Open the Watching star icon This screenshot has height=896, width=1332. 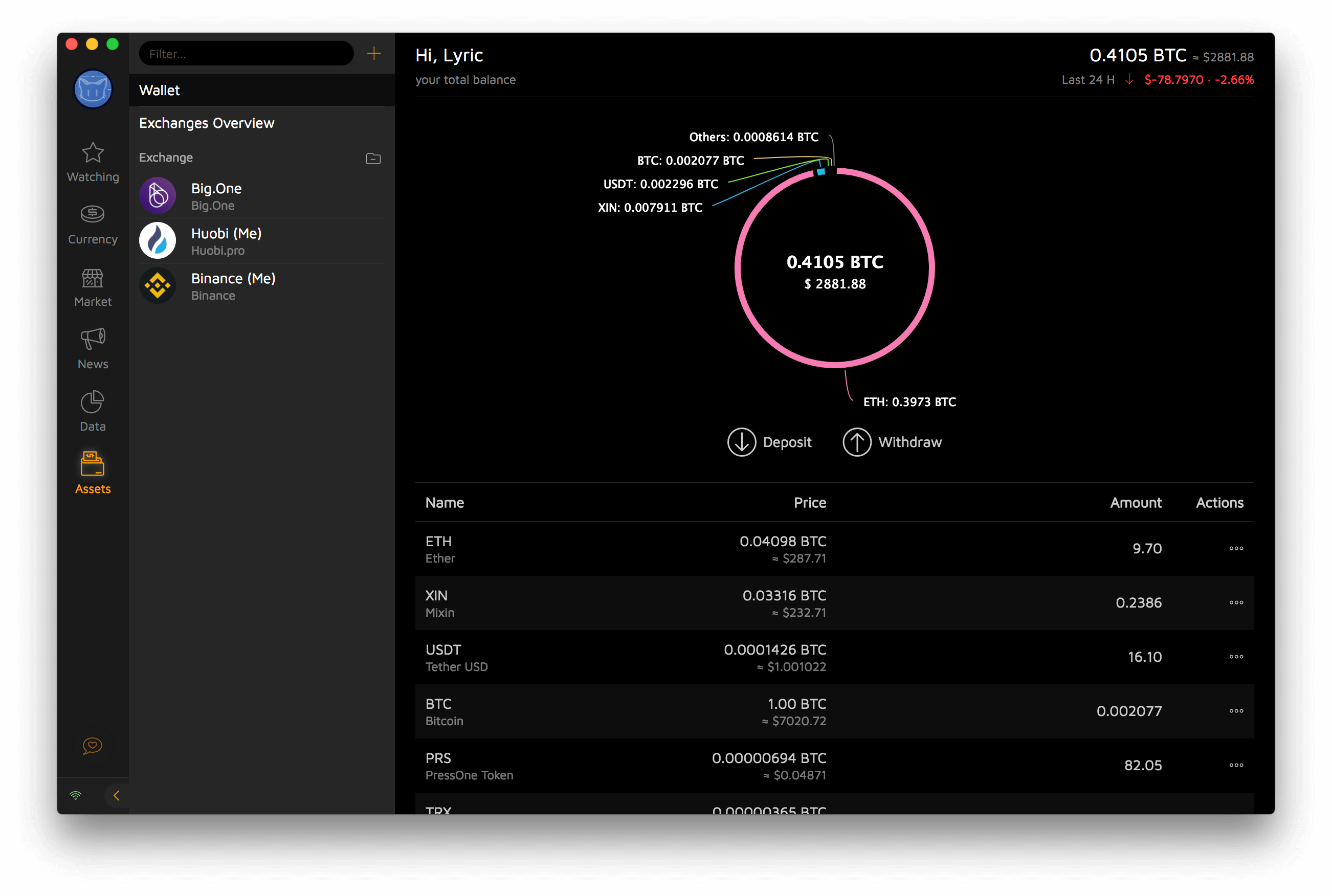(x=93, y=152)
